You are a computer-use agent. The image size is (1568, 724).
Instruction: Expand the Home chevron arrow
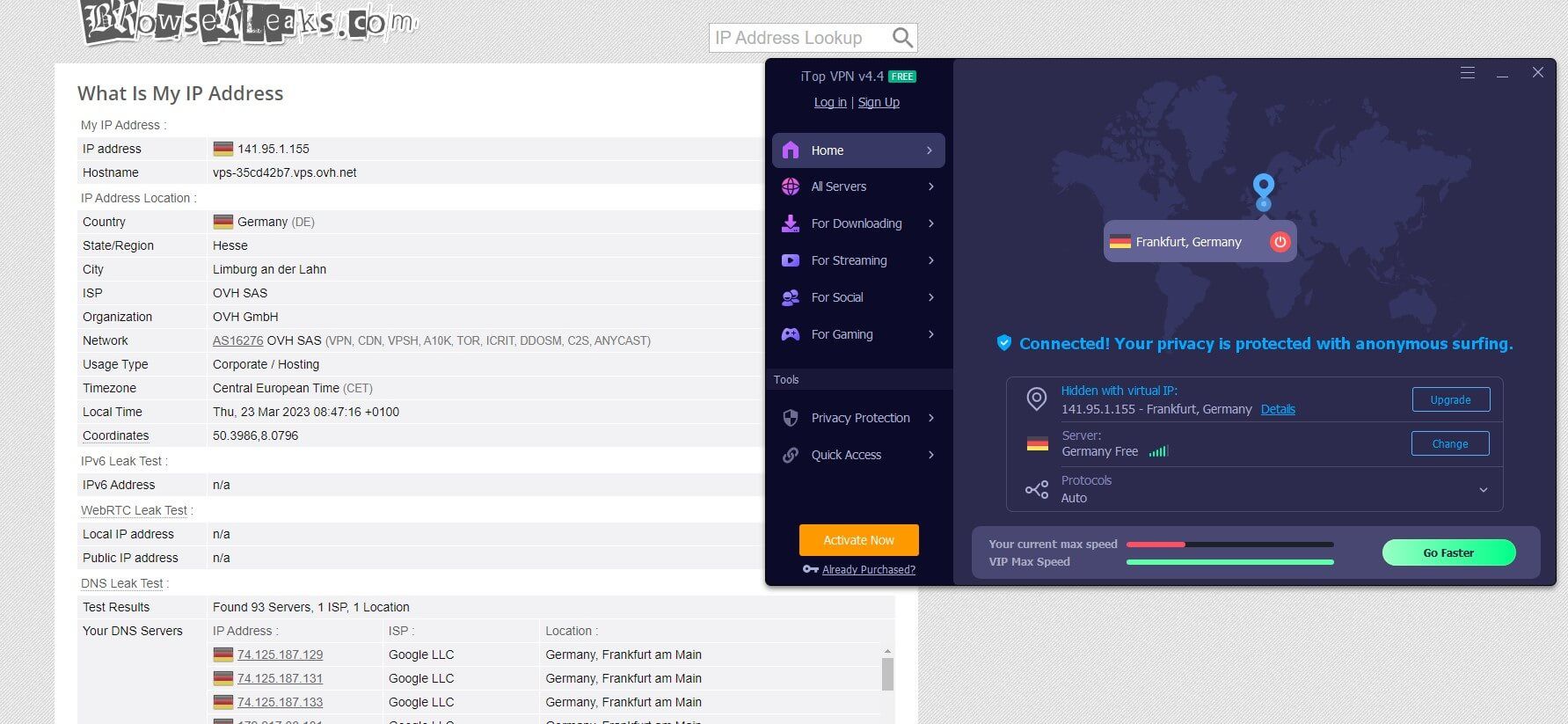coord(930,150)
